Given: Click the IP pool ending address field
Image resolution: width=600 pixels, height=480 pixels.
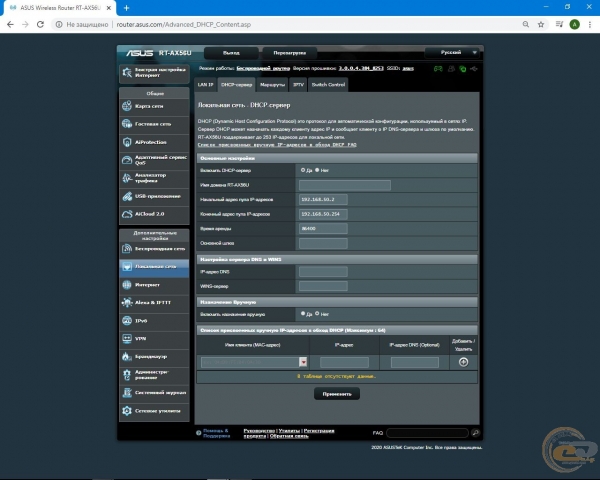Looking at the screenshot, I should [323, 214].
